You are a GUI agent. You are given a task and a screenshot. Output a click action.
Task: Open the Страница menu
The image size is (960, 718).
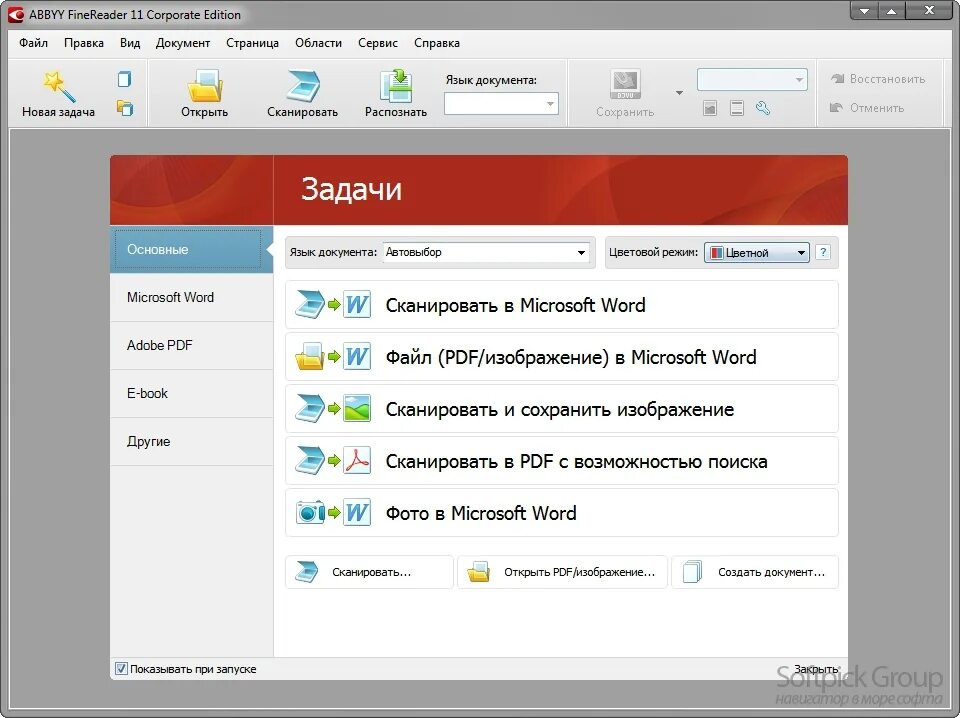pos(252,43)
